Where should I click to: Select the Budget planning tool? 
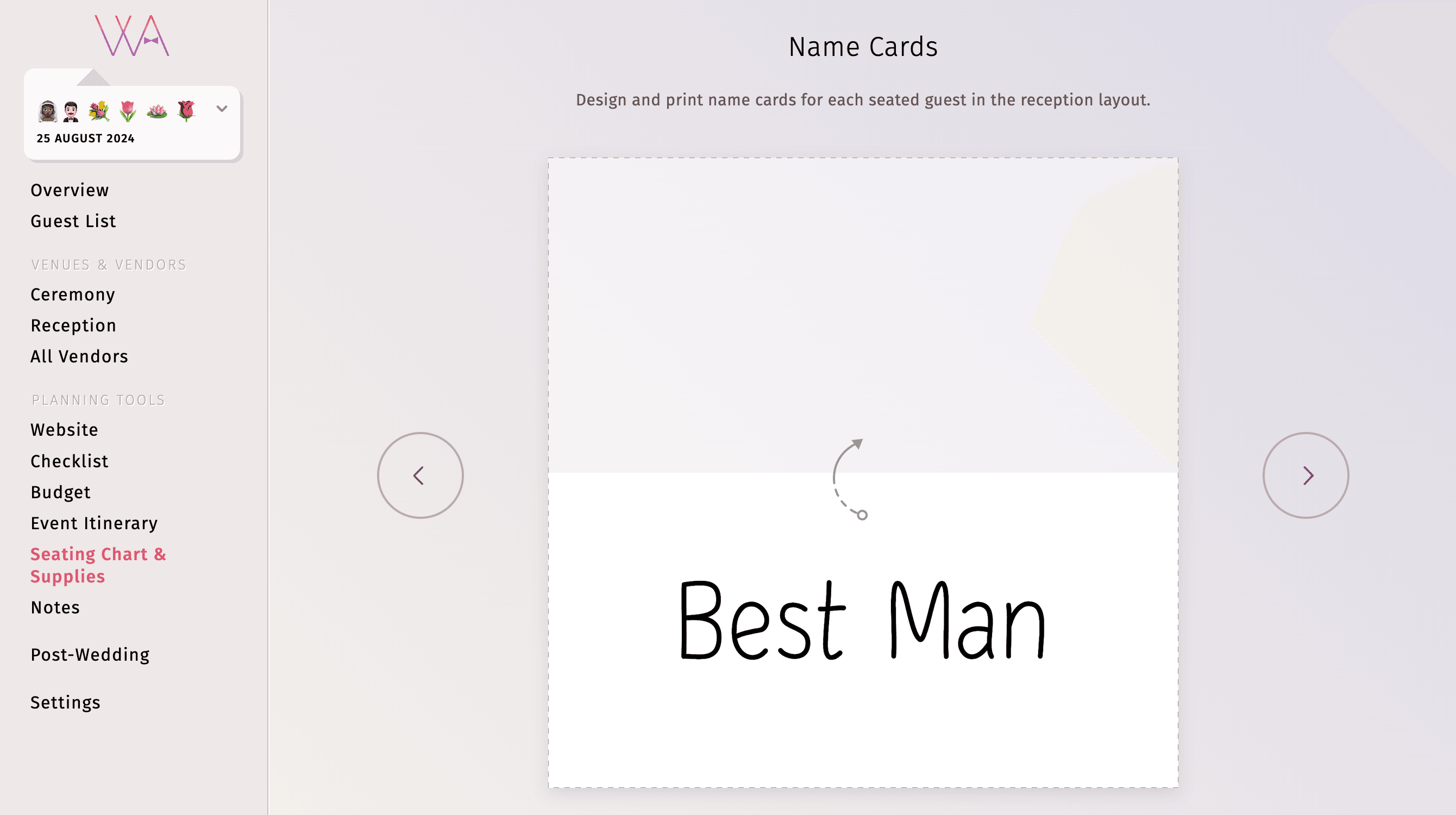tap(60, 491)
